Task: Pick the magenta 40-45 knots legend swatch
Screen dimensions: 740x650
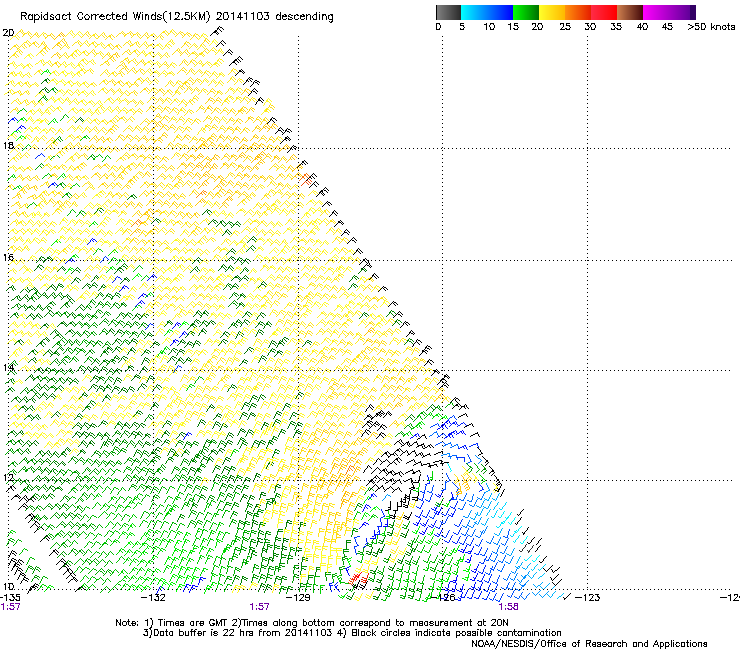Action: 656,12
